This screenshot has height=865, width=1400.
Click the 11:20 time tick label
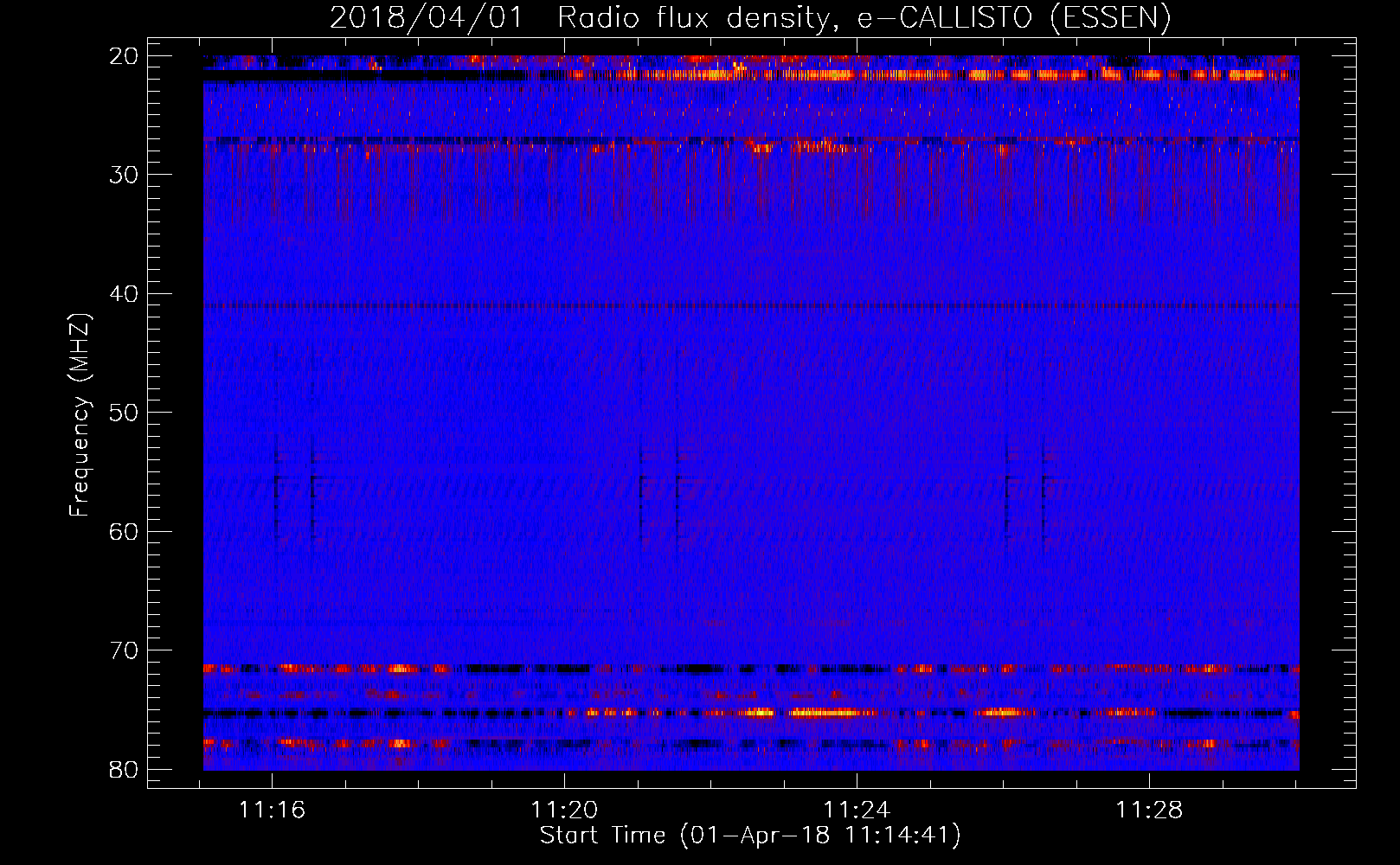(564, 810)
